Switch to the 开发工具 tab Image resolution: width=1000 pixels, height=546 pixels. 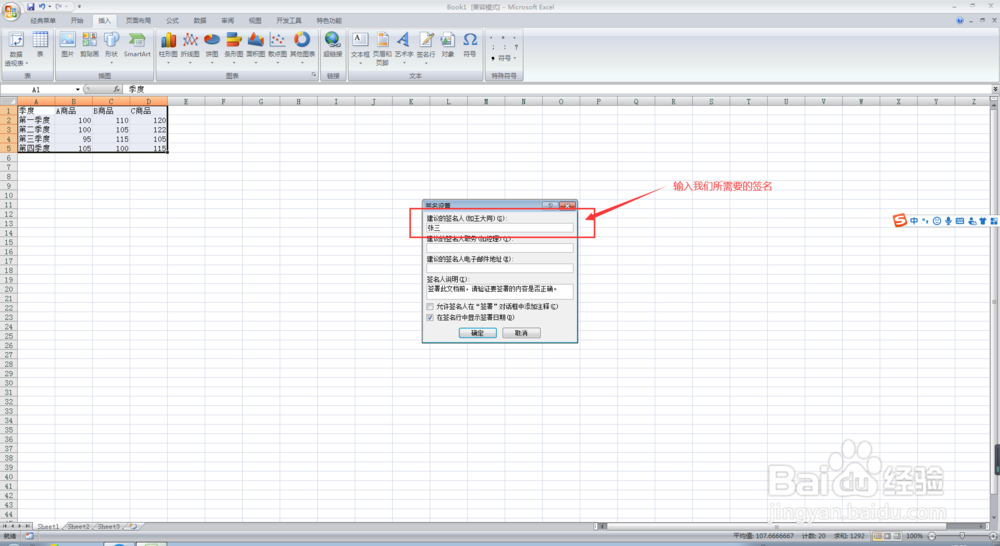tap(289, 20)
